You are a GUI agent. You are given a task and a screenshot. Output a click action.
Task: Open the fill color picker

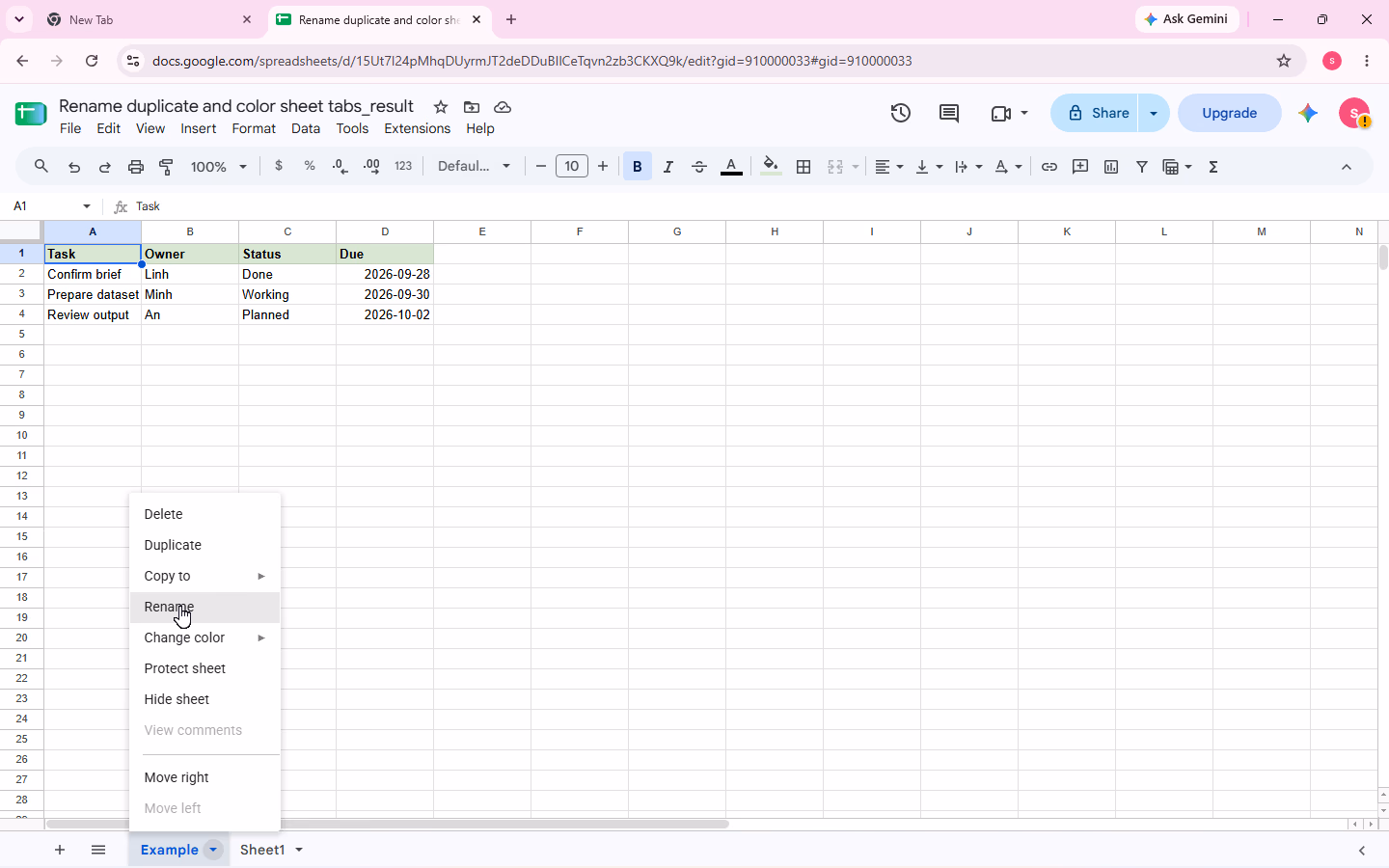(771, 167)
